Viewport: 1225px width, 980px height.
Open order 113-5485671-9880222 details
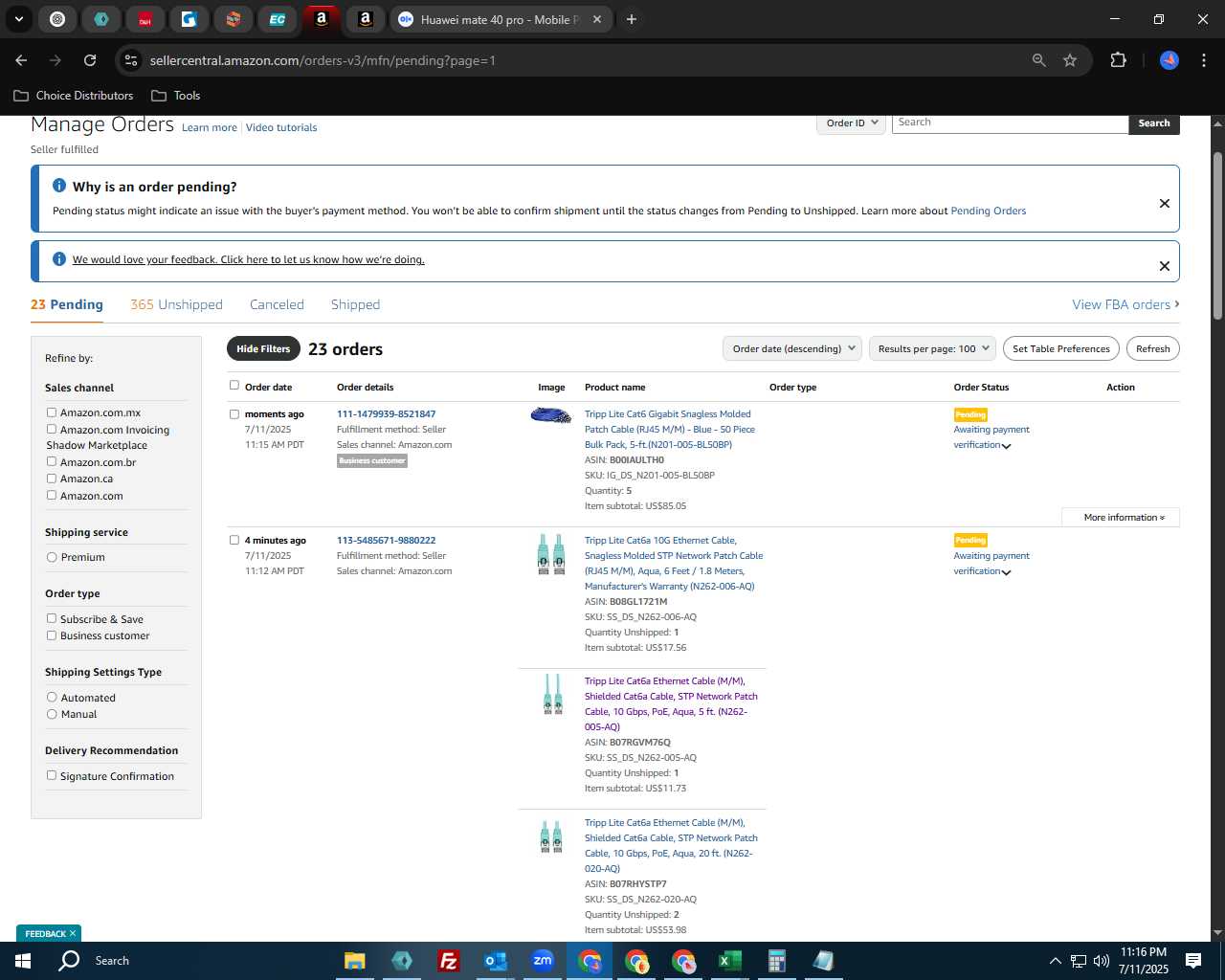(x=386, y=541)
